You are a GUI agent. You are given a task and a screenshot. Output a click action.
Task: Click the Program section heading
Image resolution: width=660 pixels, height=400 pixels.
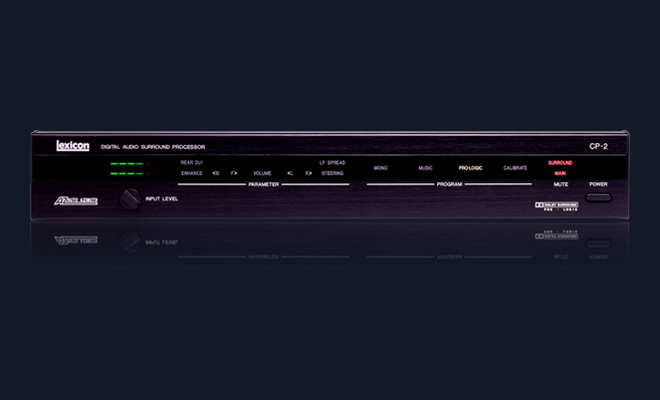(449, 184)
